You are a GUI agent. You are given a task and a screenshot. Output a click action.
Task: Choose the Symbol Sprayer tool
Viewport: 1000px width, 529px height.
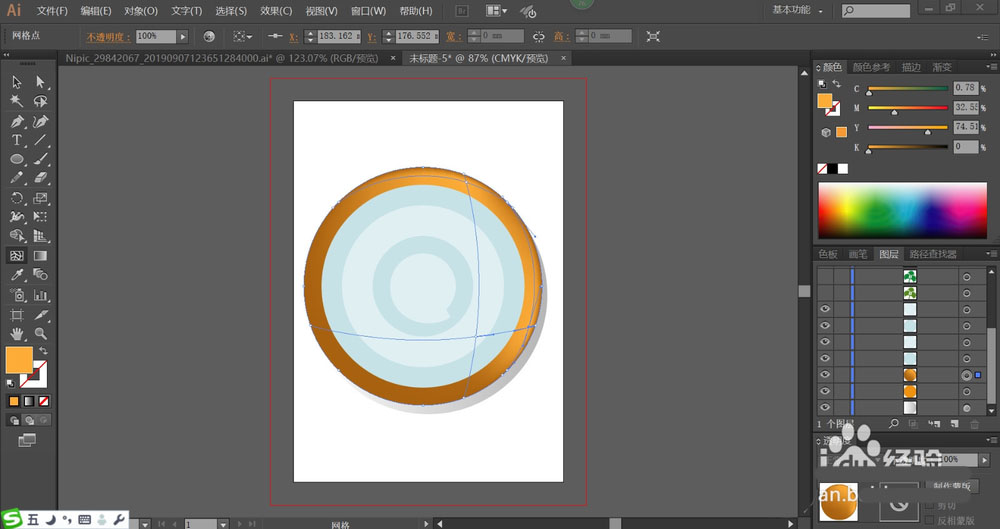[17, 295]
